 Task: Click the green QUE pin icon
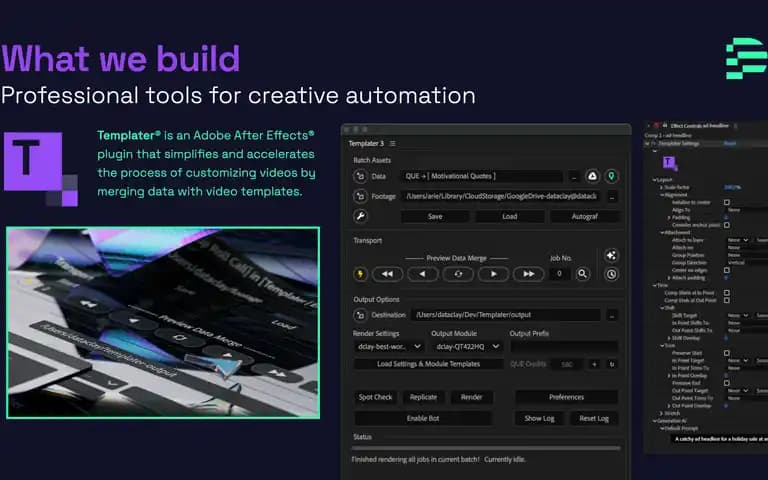[611, 176]
